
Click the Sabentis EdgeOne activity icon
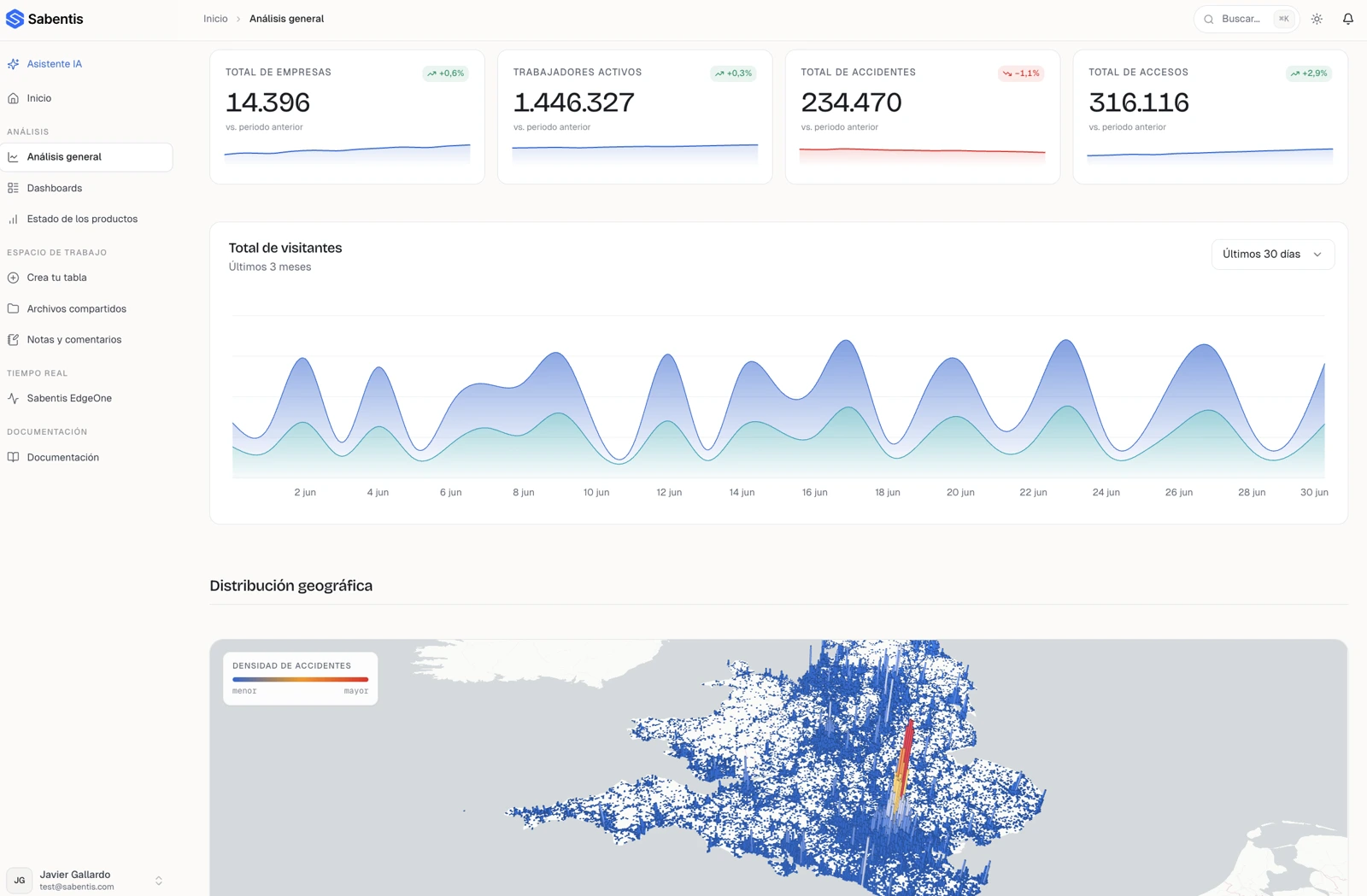pos(13,398)
